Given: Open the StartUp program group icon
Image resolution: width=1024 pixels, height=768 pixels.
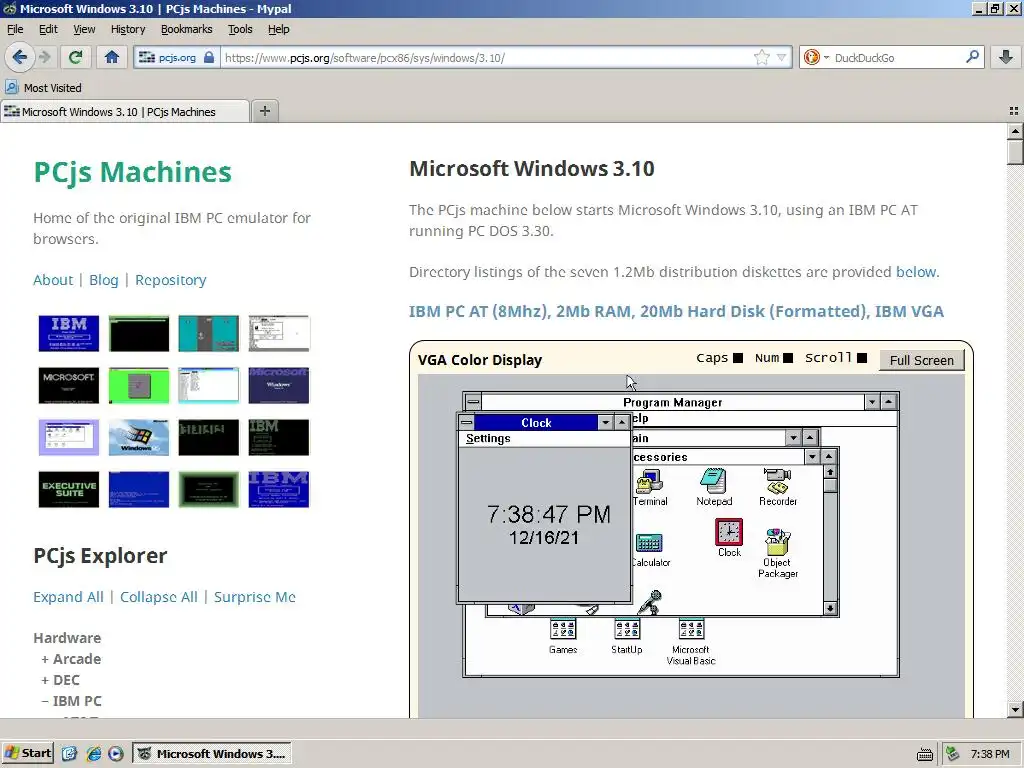Looking at the screenshot, I should point(627,637).
